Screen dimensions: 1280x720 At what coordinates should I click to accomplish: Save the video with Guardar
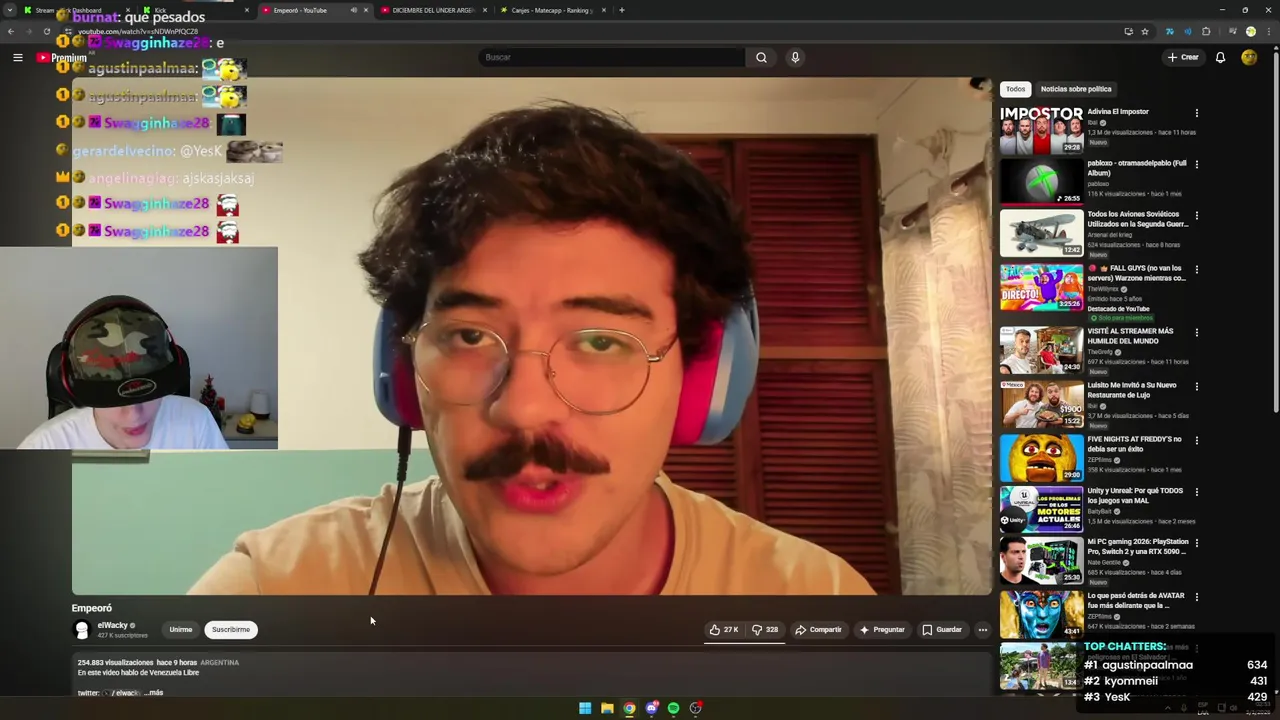942,630
